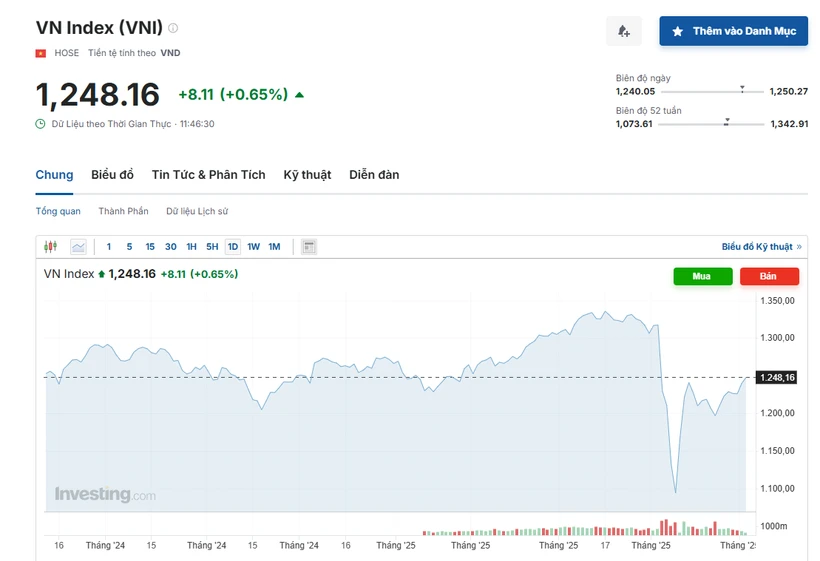Screen dimensions: 820x561
Task: Set chart interval to 1M
Action: [275, 246]
